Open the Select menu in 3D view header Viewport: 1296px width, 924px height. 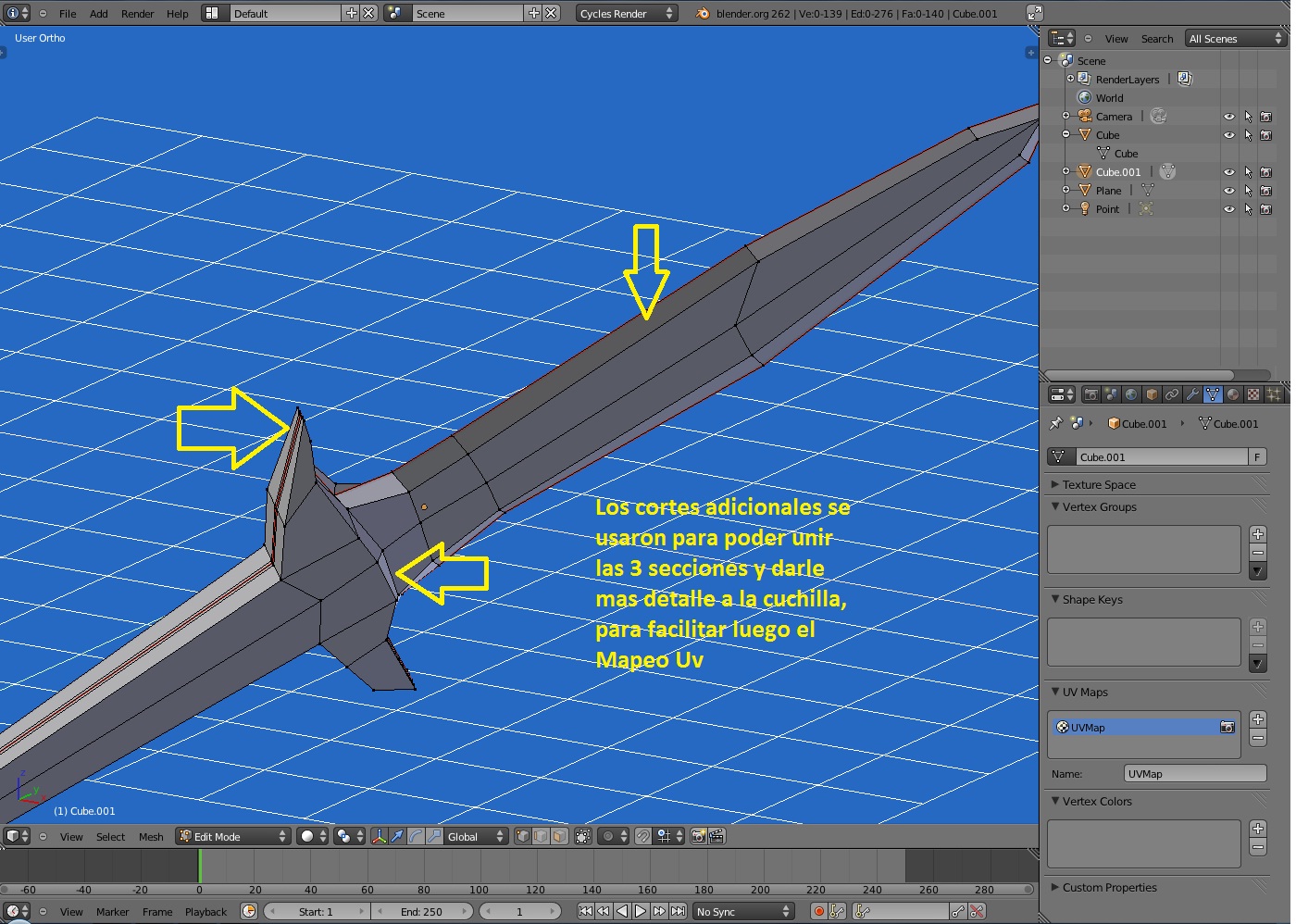click(x=110, y=837)
